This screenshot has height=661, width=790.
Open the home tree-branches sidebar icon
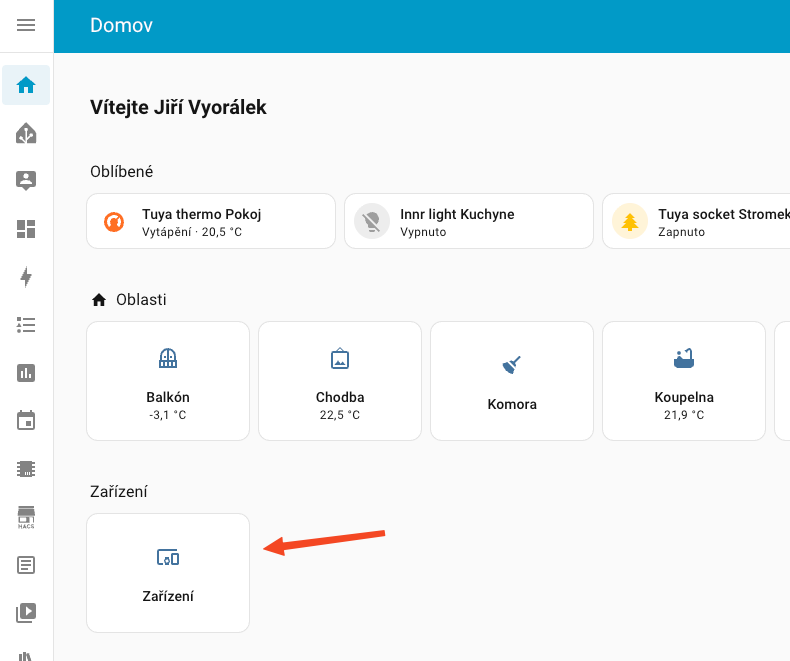26,133
